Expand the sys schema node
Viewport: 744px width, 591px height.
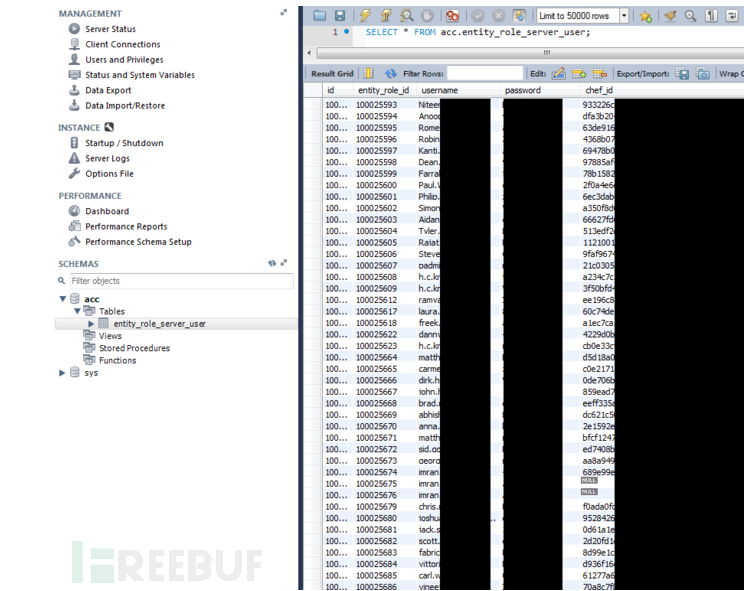pyautogui.click(x=63, y=373)
